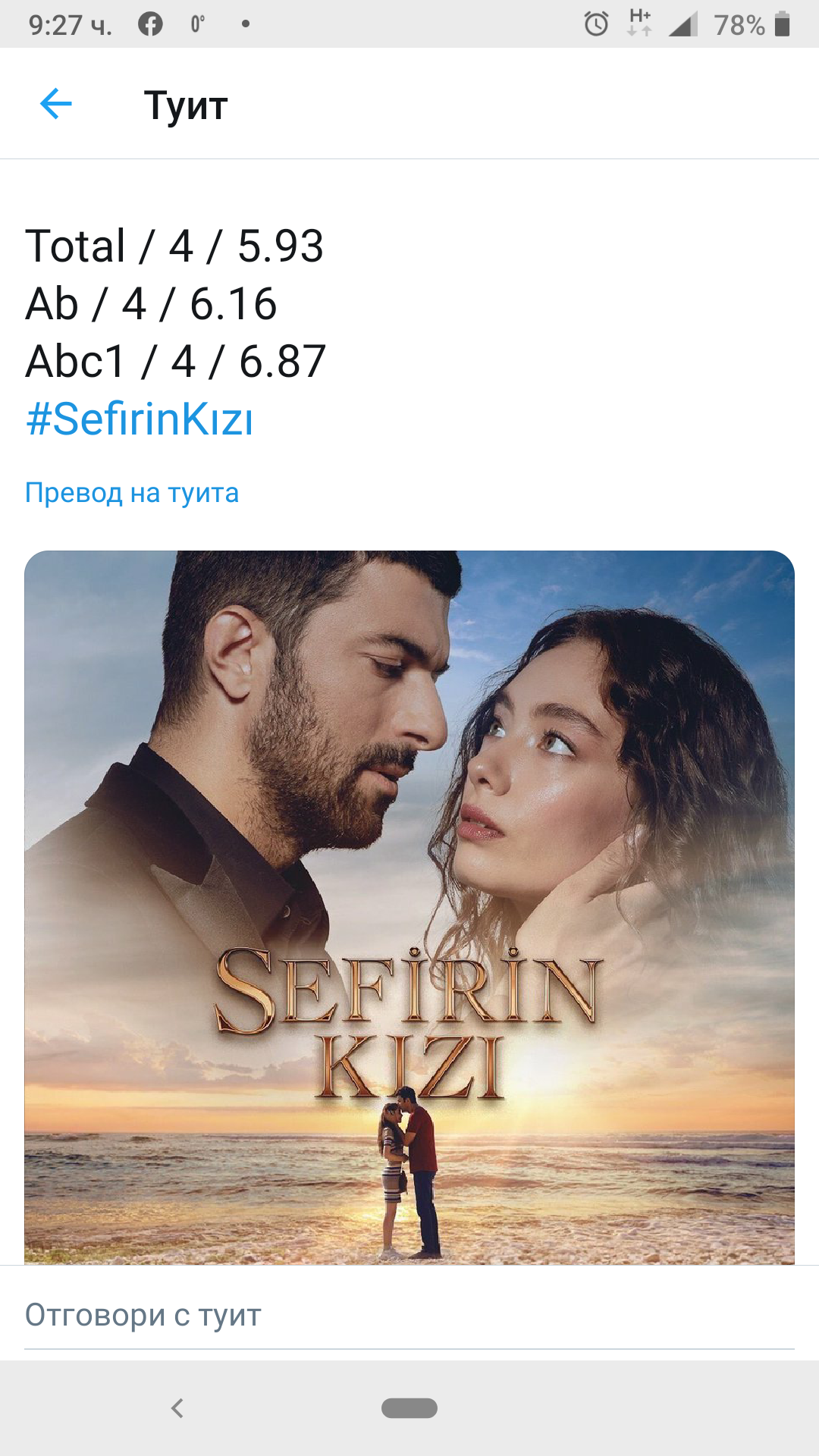
Task: Open the #SefirinKızı hashtag
Action: tap(140, 419)
